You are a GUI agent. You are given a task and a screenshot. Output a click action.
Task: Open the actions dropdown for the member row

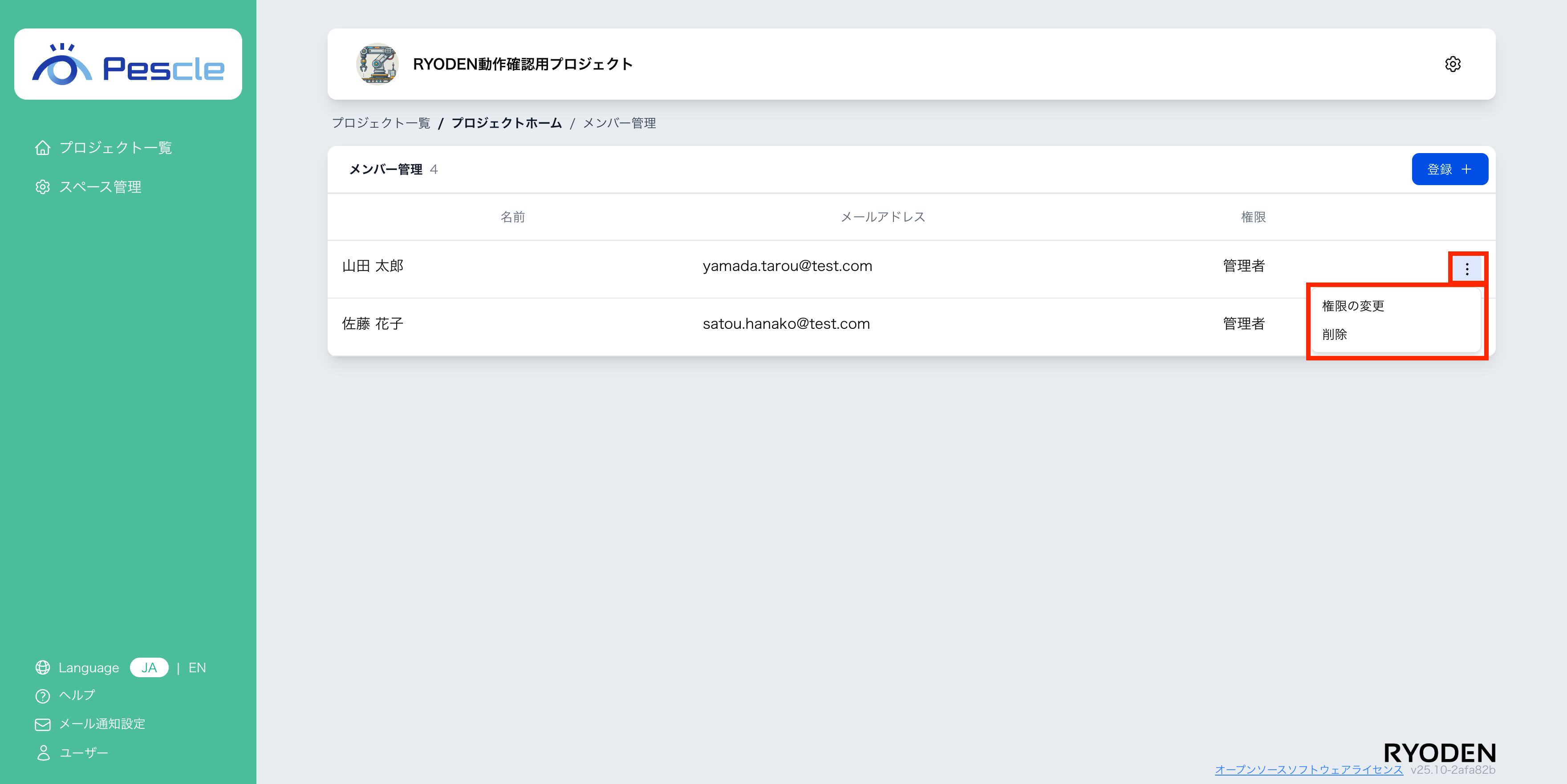1468,267
